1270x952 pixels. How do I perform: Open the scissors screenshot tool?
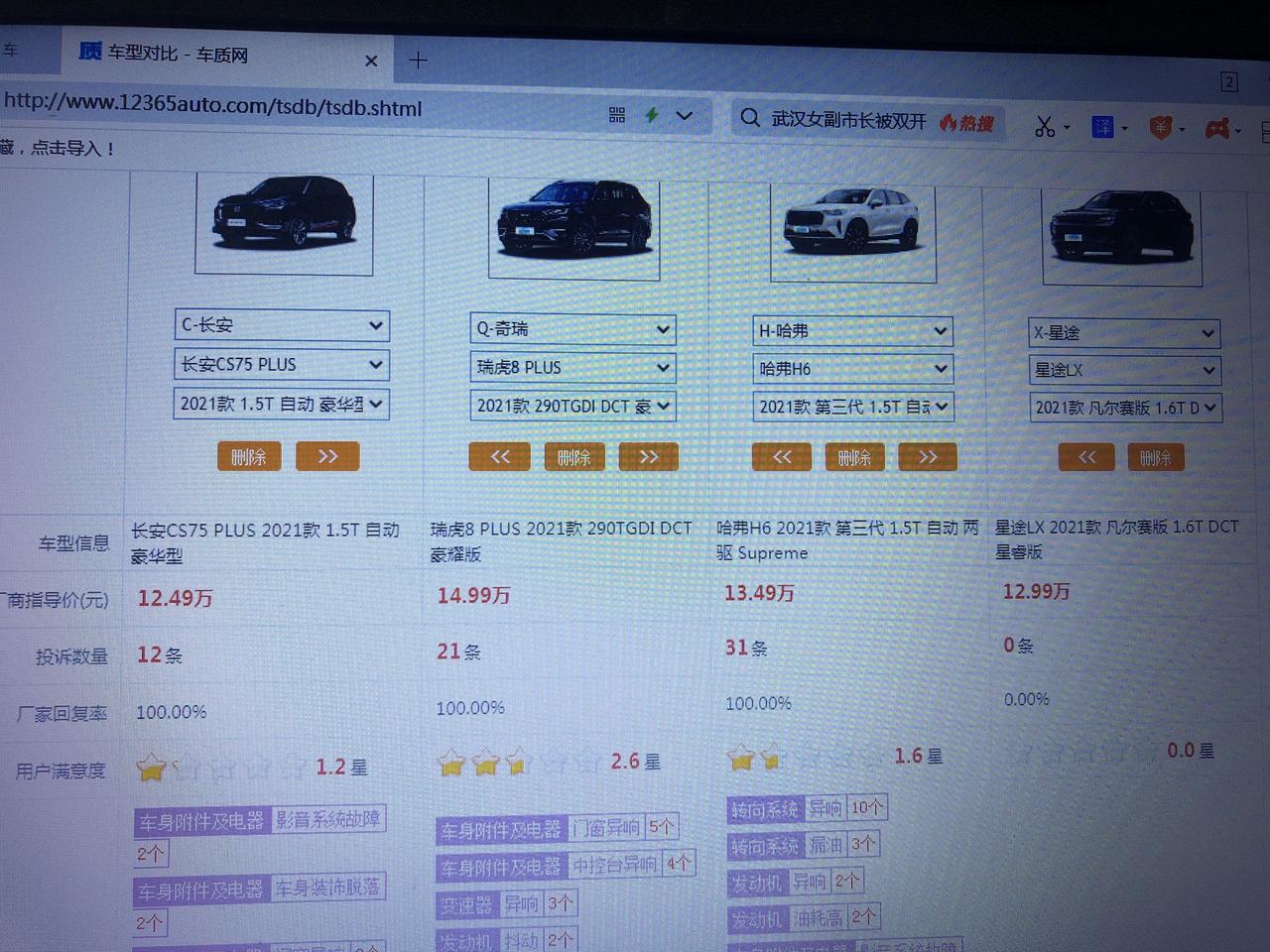point(1045,127)
